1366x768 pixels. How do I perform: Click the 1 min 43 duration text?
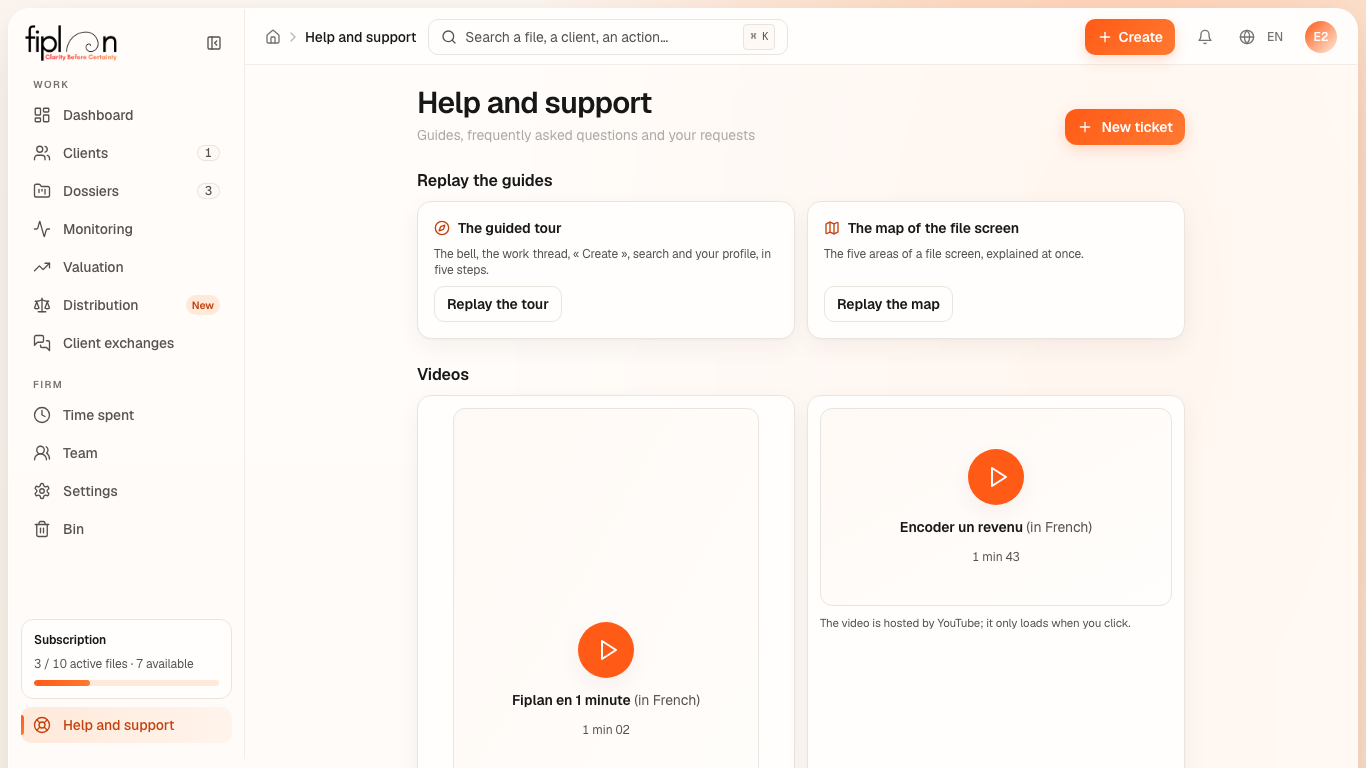click(x=996, y=557)
